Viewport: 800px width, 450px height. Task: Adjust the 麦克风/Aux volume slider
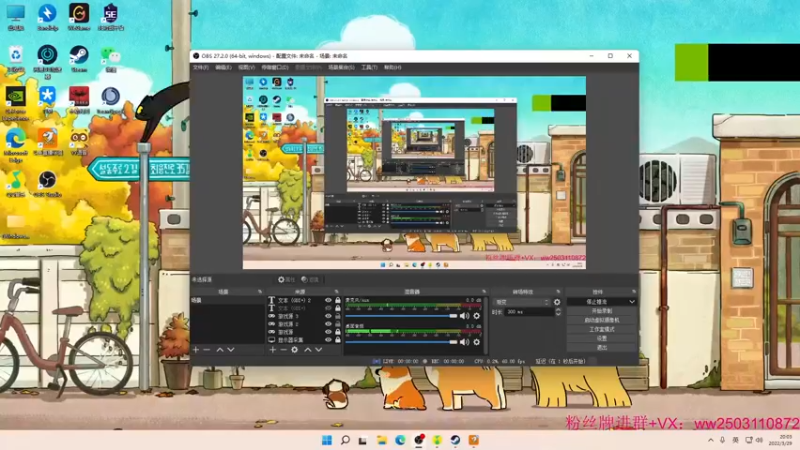[x=402, y=316]
